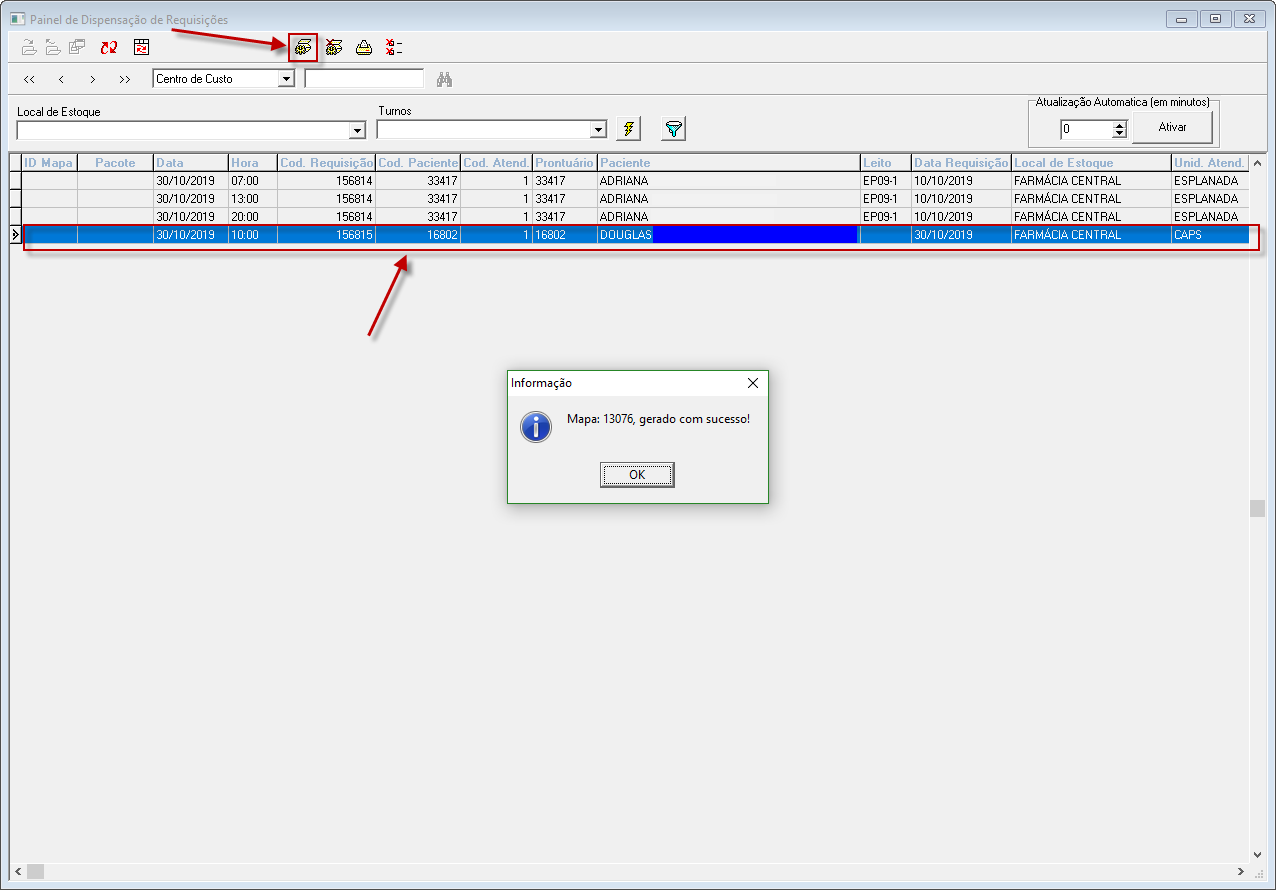Close the Informação dialog with X
1276x890 pixels.
tap(753, 383)
